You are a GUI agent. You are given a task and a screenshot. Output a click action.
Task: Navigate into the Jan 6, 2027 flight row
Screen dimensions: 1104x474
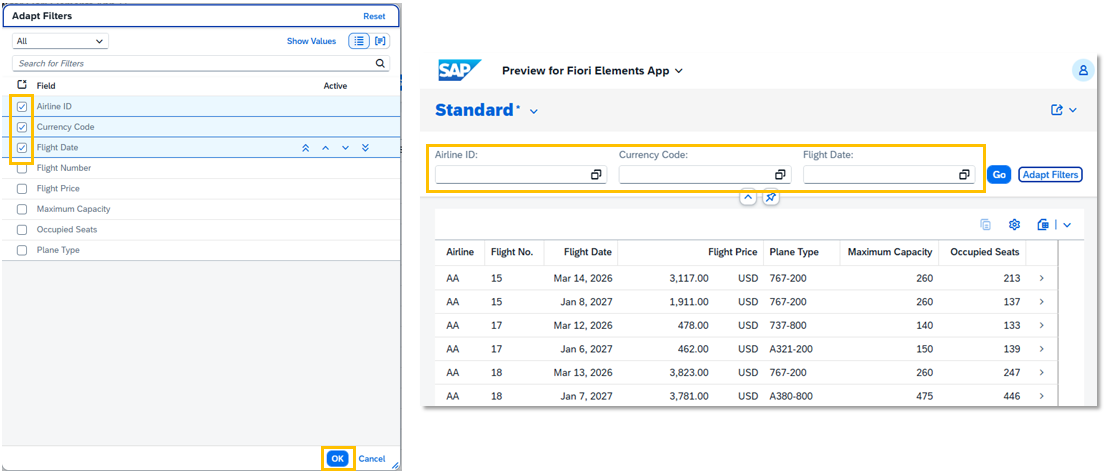(x=1041, y=349)
